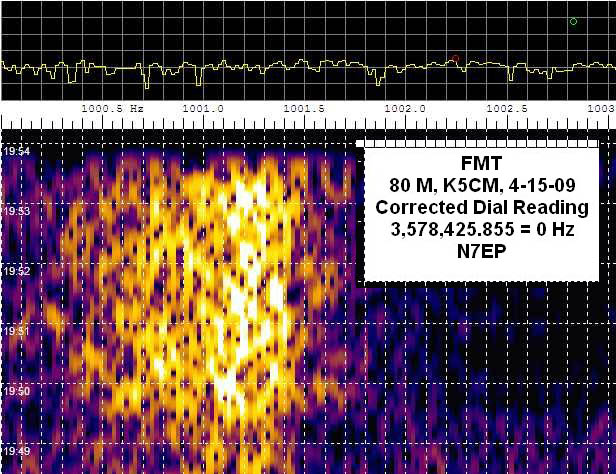Click the 19:52 time label
The image size is (616, 474).
click(x=16, y=271)
